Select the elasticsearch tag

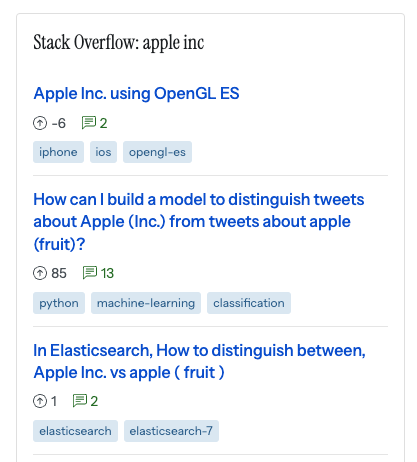pos(75,431)
